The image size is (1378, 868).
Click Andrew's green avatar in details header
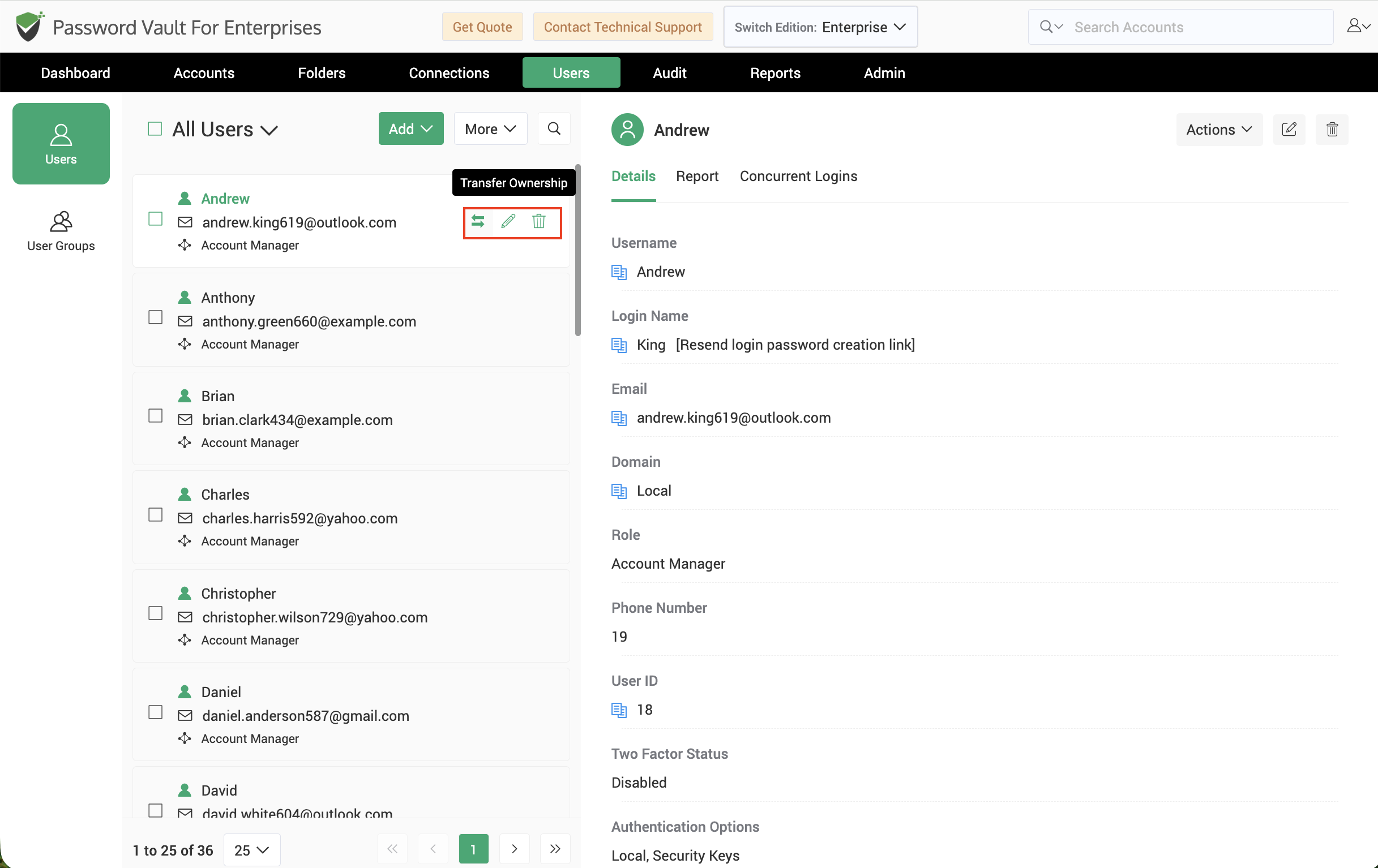pyautogui.click(x=627, y=130)
